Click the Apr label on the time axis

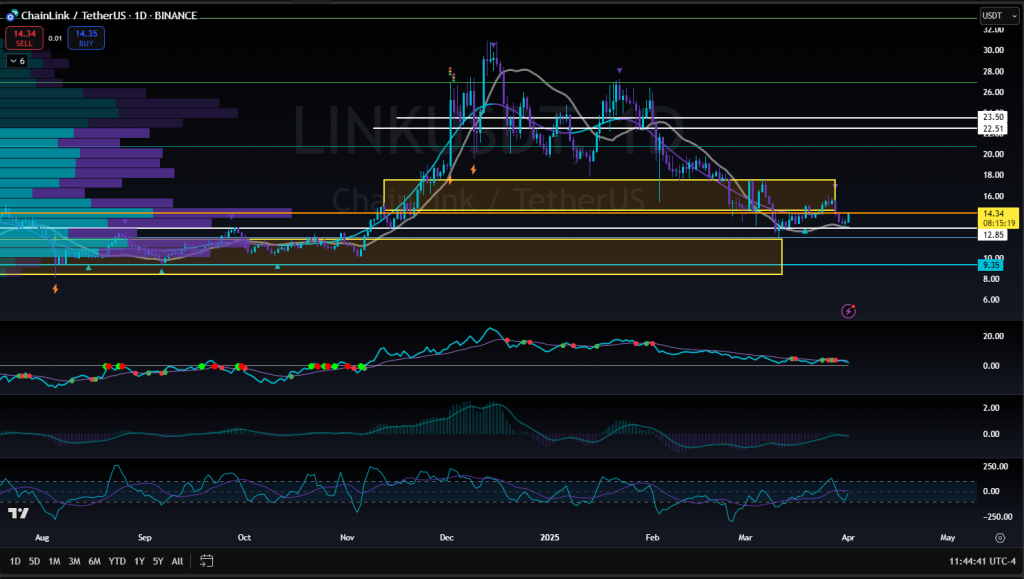coord(848,538)
